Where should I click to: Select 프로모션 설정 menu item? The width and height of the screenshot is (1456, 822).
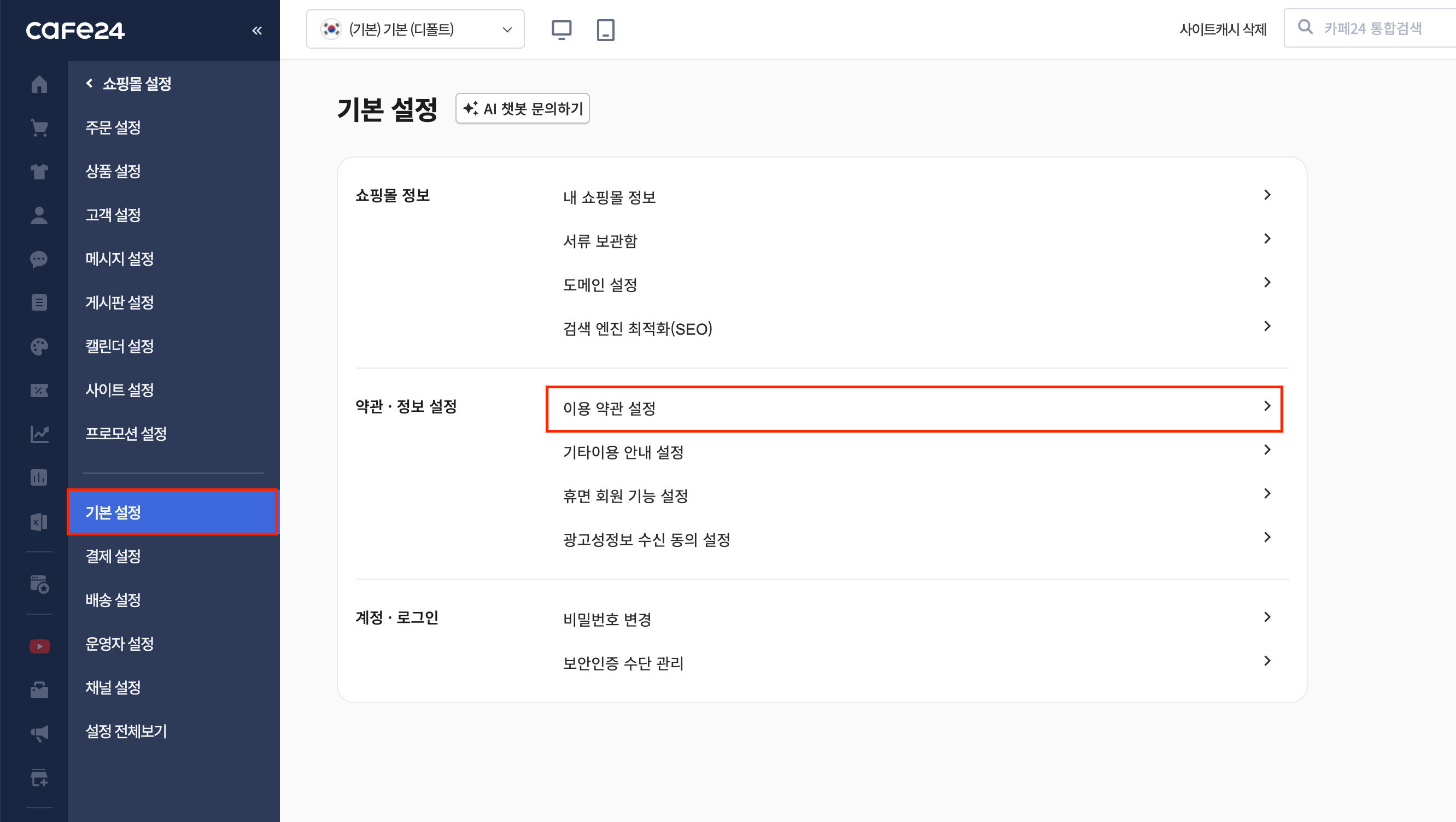click(x=173, y=434)
